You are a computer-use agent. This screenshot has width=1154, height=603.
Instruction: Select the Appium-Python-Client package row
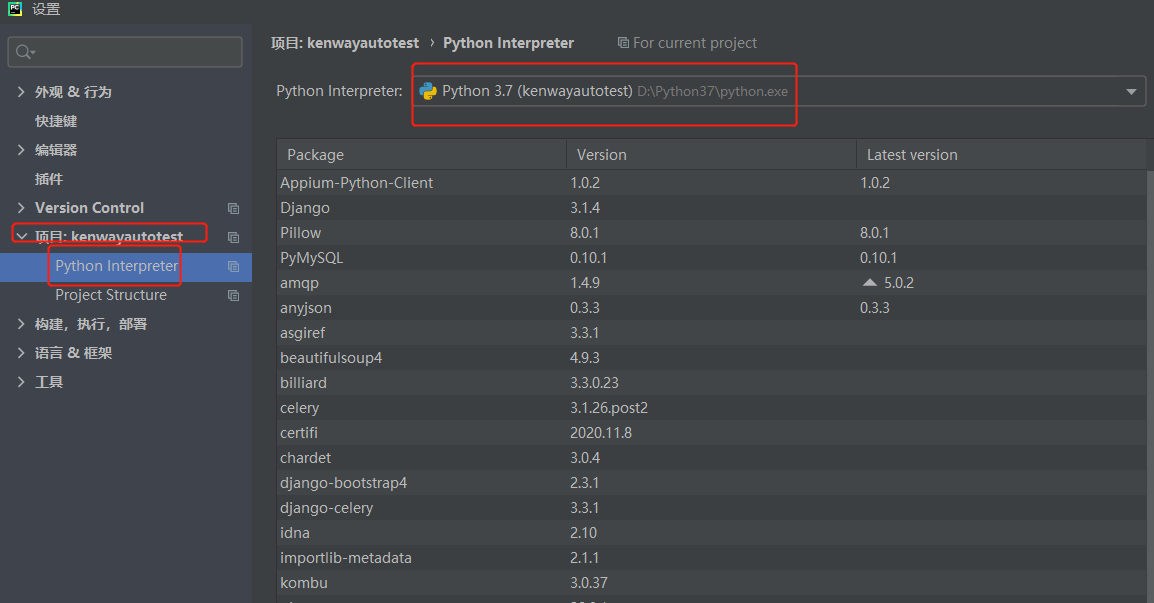click(x=712, y=183)
